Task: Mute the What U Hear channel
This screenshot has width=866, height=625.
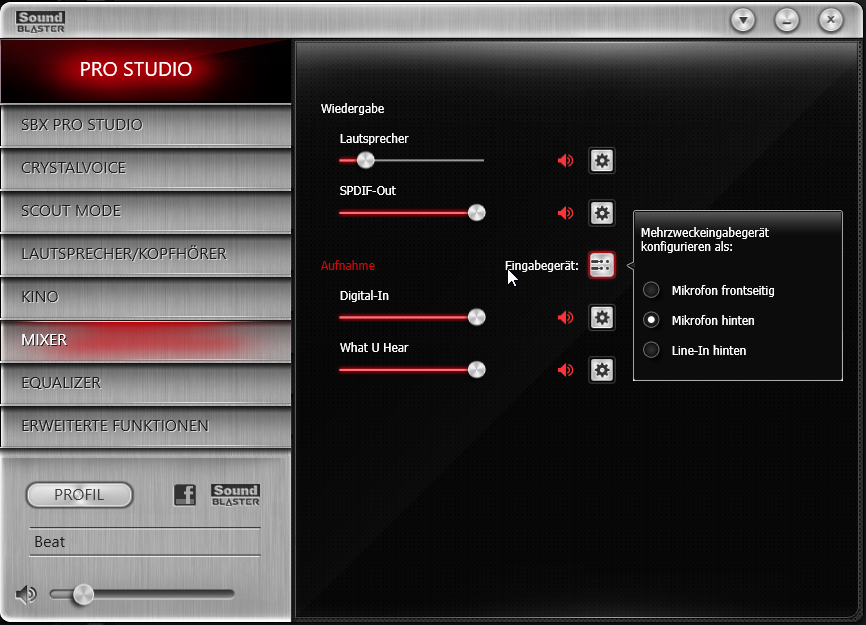Action: pos(566,369)
